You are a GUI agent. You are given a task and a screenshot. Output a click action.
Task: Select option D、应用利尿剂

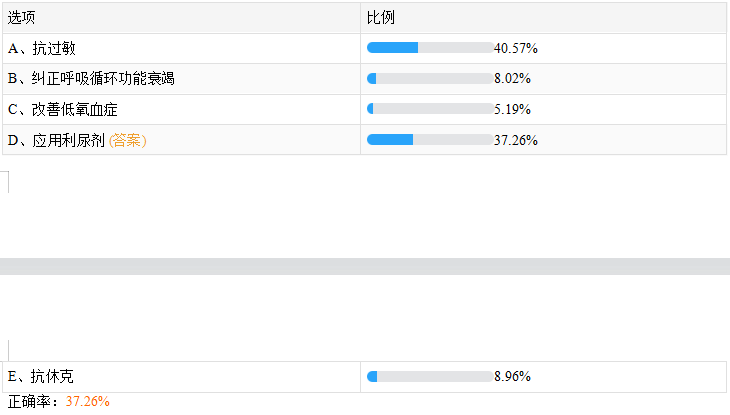coord(56,140)
